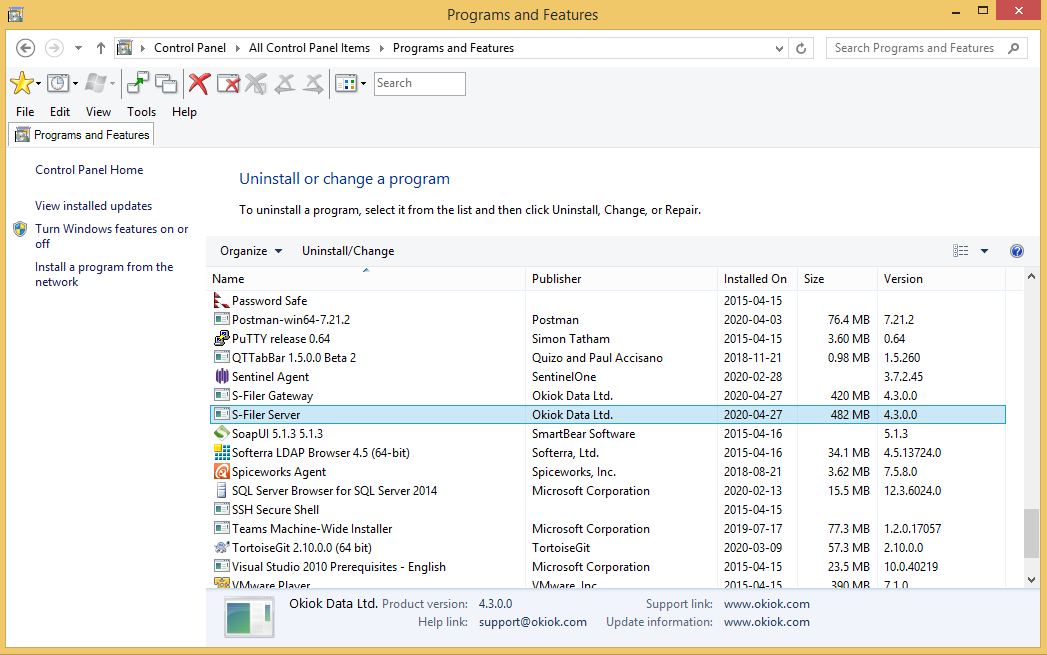
Task: Open the Help menu
Action: (184, 112)
